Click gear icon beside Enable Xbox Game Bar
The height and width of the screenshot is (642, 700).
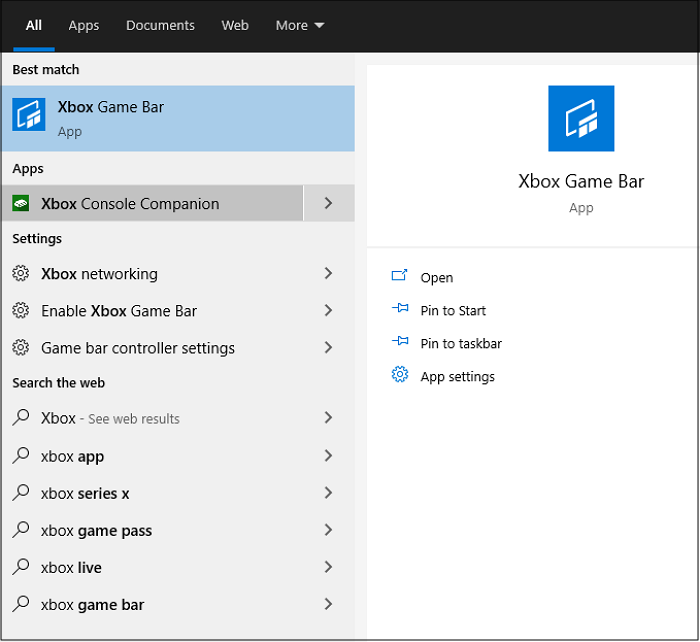(20, 311)
